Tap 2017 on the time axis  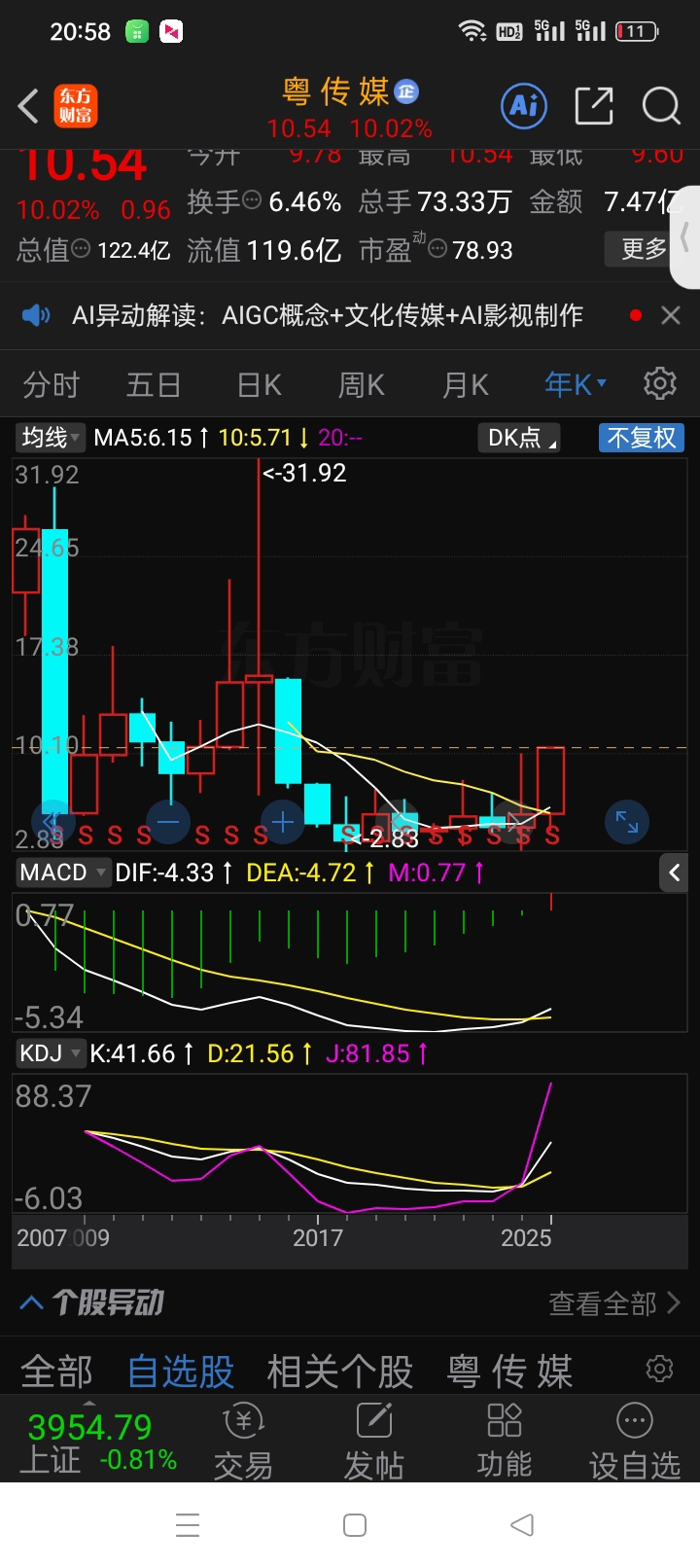point(318,1237)
